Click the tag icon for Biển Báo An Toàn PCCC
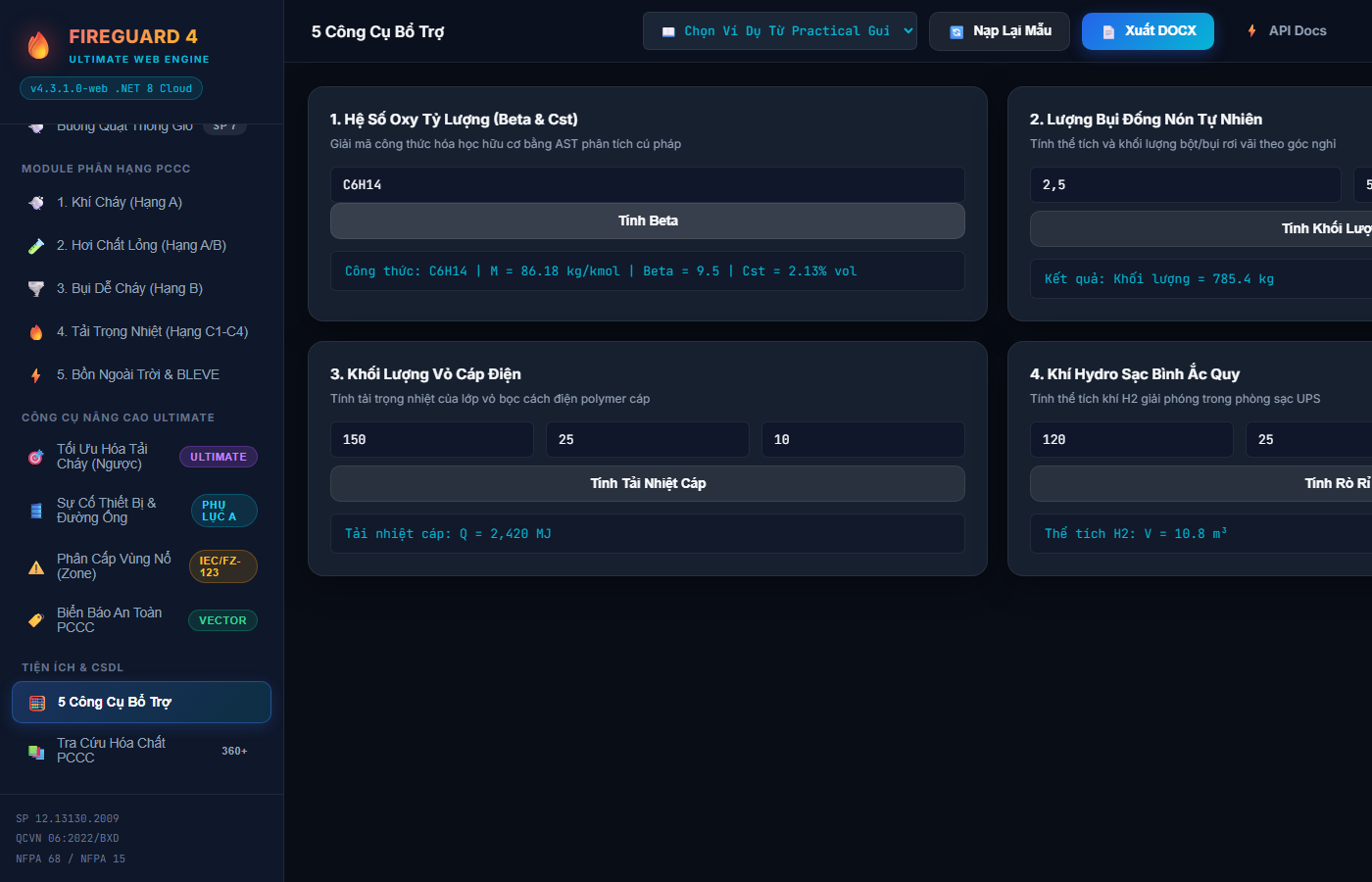This screenshot has width=1372, height=882. (x=36, y=620)
